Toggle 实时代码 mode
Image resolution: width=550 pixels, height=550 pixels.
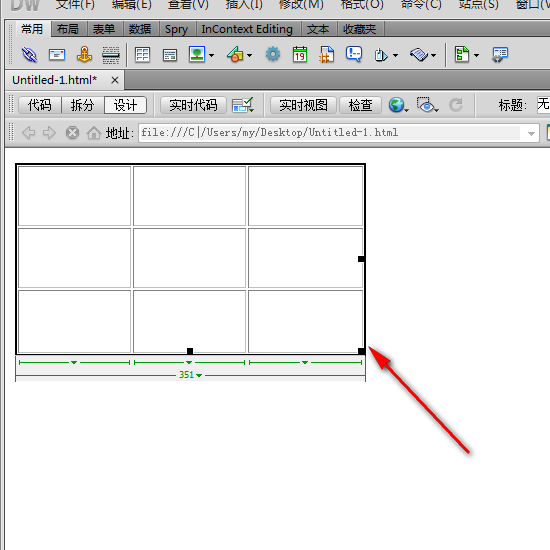coord(193,105)
